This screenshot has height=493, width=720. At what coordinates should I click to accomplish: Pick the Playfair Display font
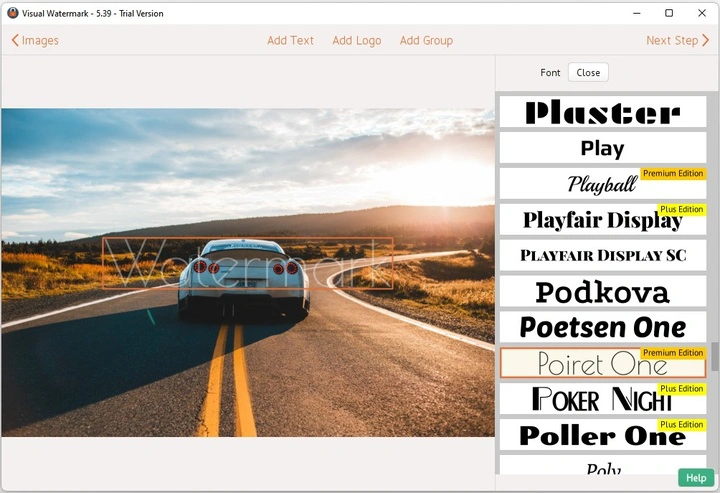coord(602,219)
